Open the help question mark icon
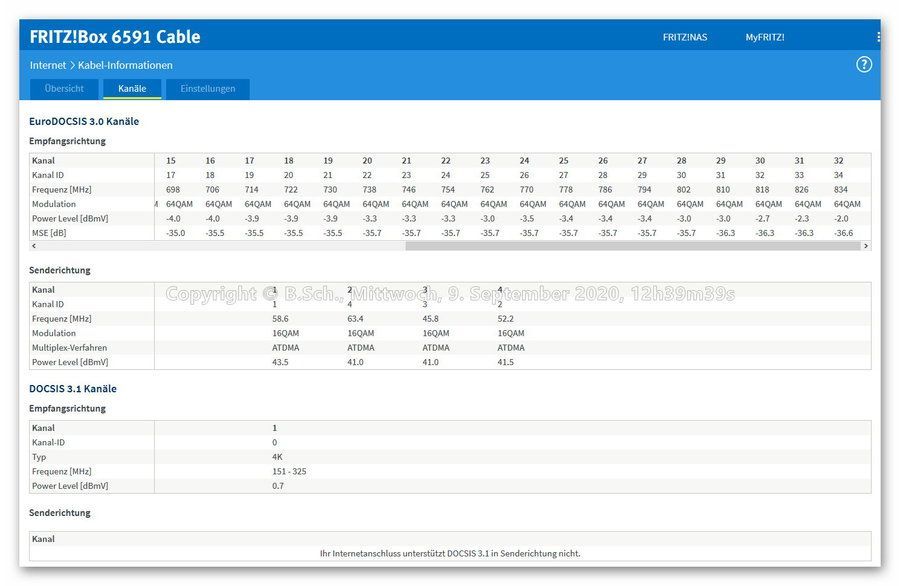 (864, 65)
